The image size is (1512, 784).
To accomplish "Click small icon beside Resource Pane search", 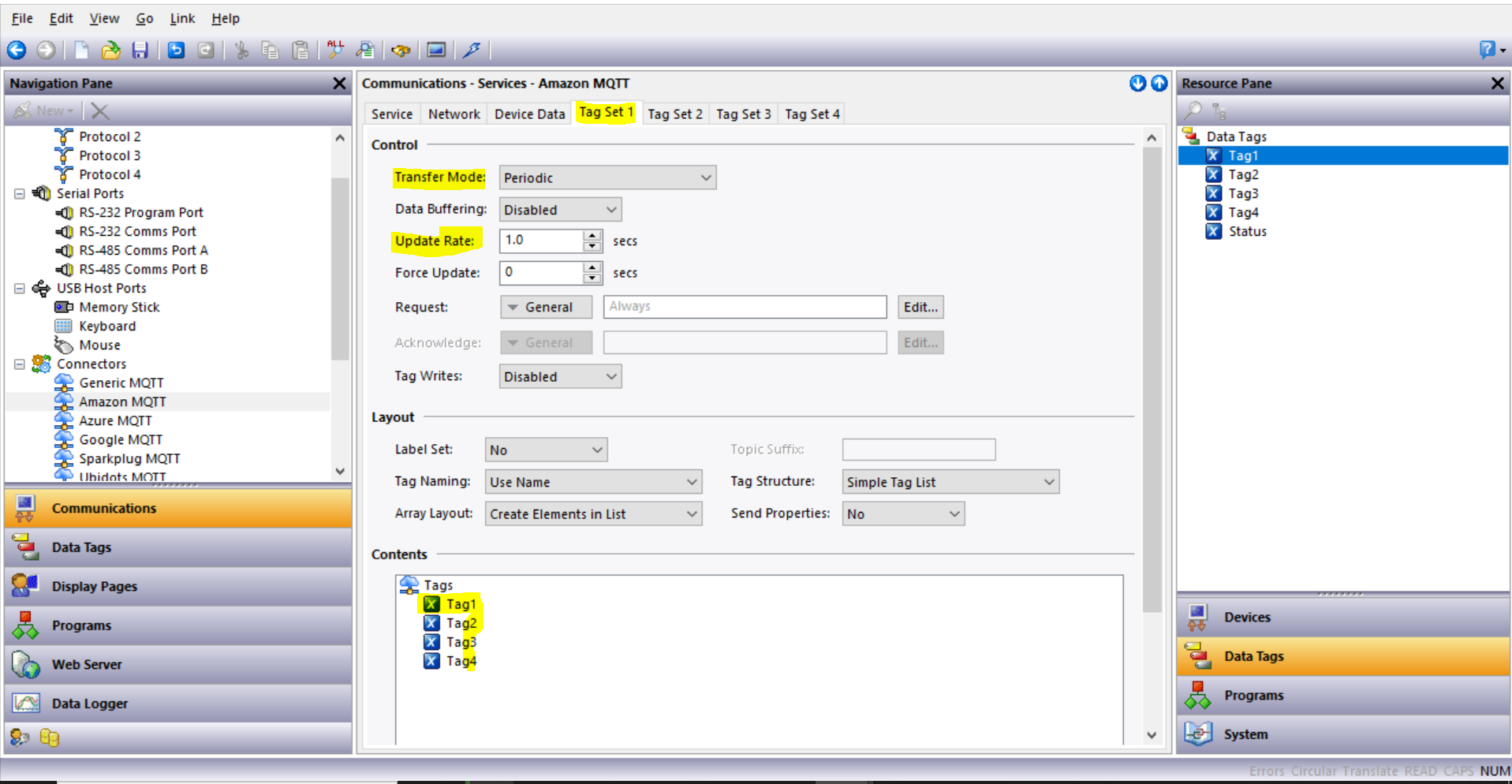I will click(1219, 110).
